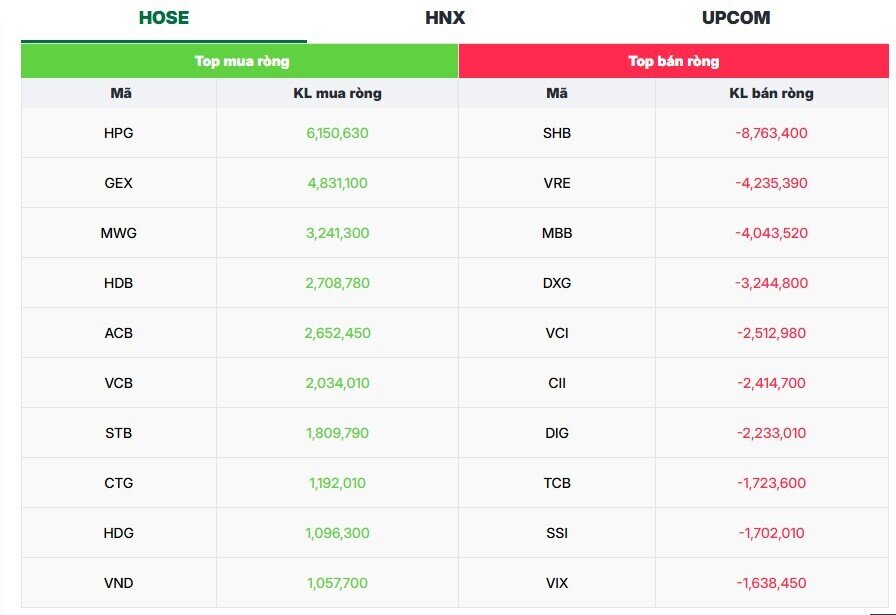
Task: Open the VCB ticker
Action: coord(118,383)
